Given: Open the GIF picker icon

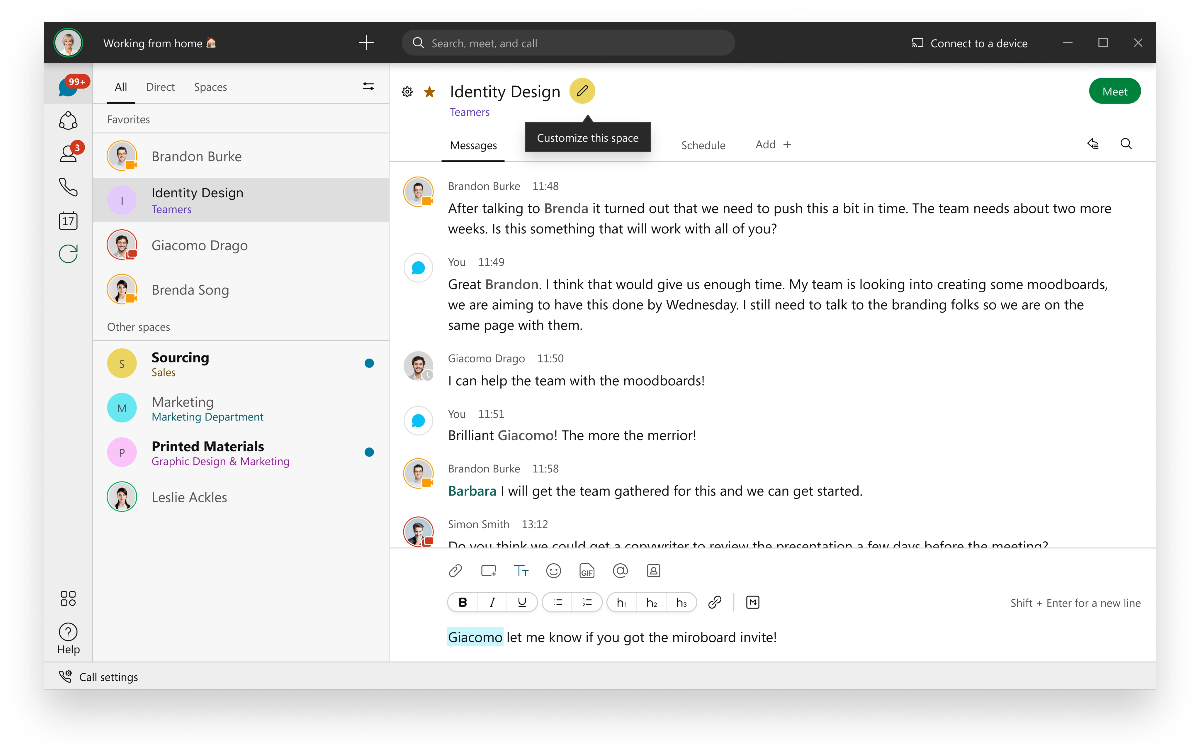Looking at the screenshot, I should pos(587,571).
